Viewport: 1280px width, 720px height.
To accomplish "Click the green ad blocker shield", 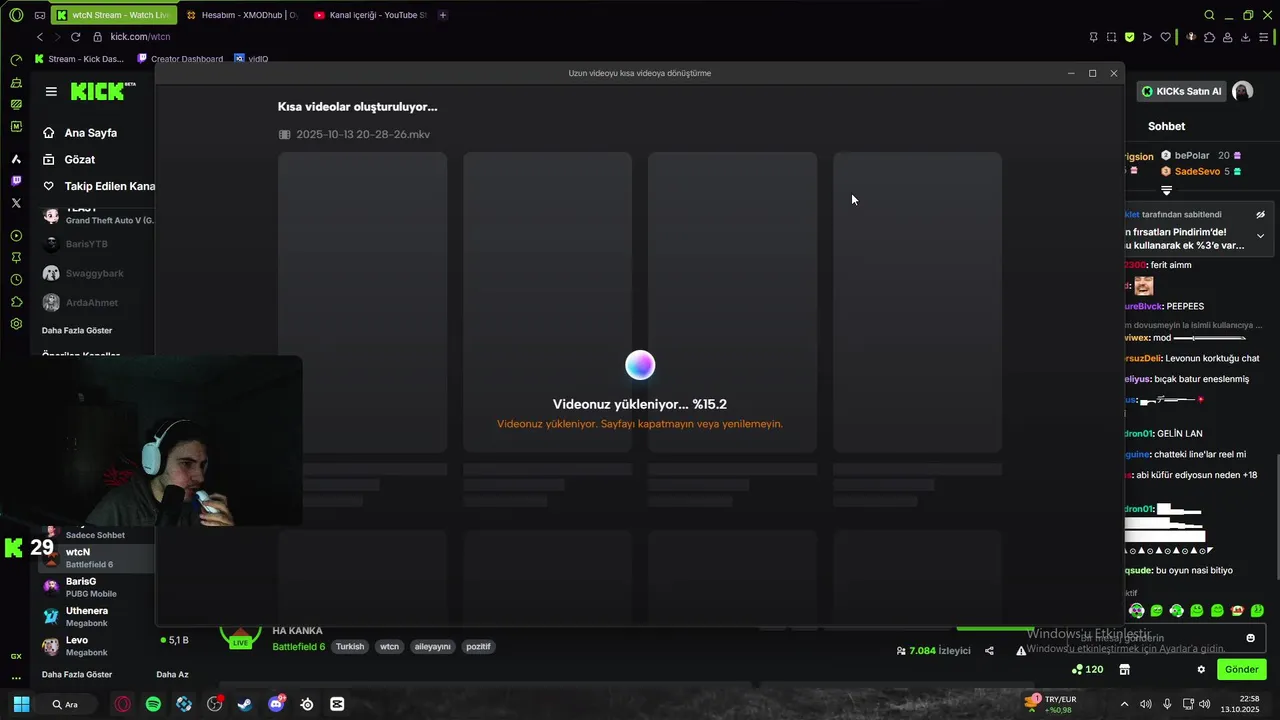I will [x=1129, y=37].
